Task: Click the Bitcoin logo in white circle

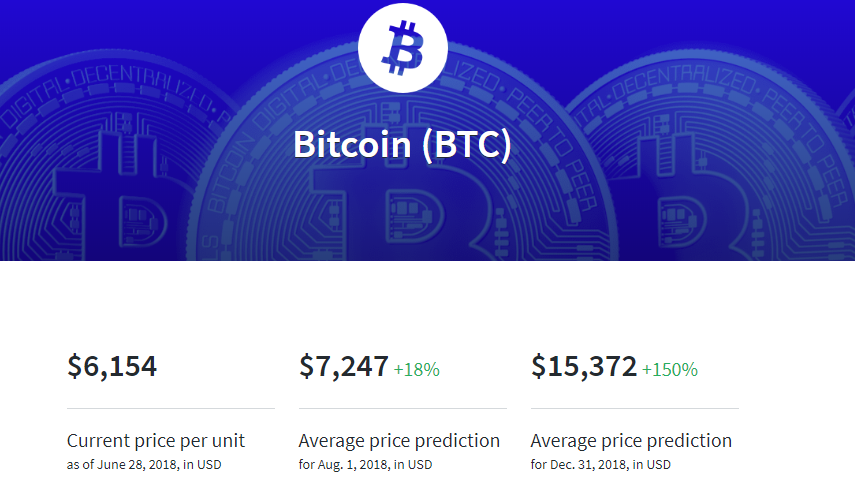Action: pyautogui.click(x=404, y=48)
